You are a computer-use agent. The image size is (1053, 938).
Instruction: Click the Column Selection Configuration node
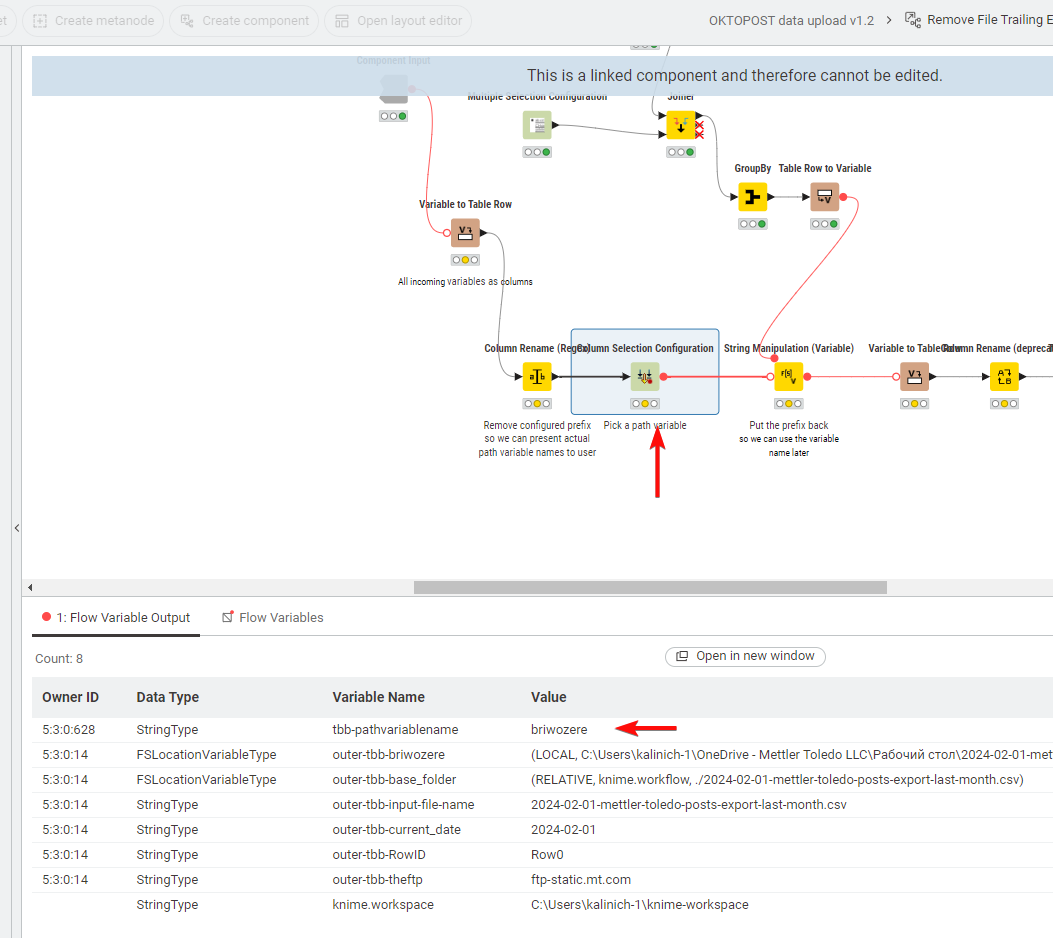(x=644, y=376)
